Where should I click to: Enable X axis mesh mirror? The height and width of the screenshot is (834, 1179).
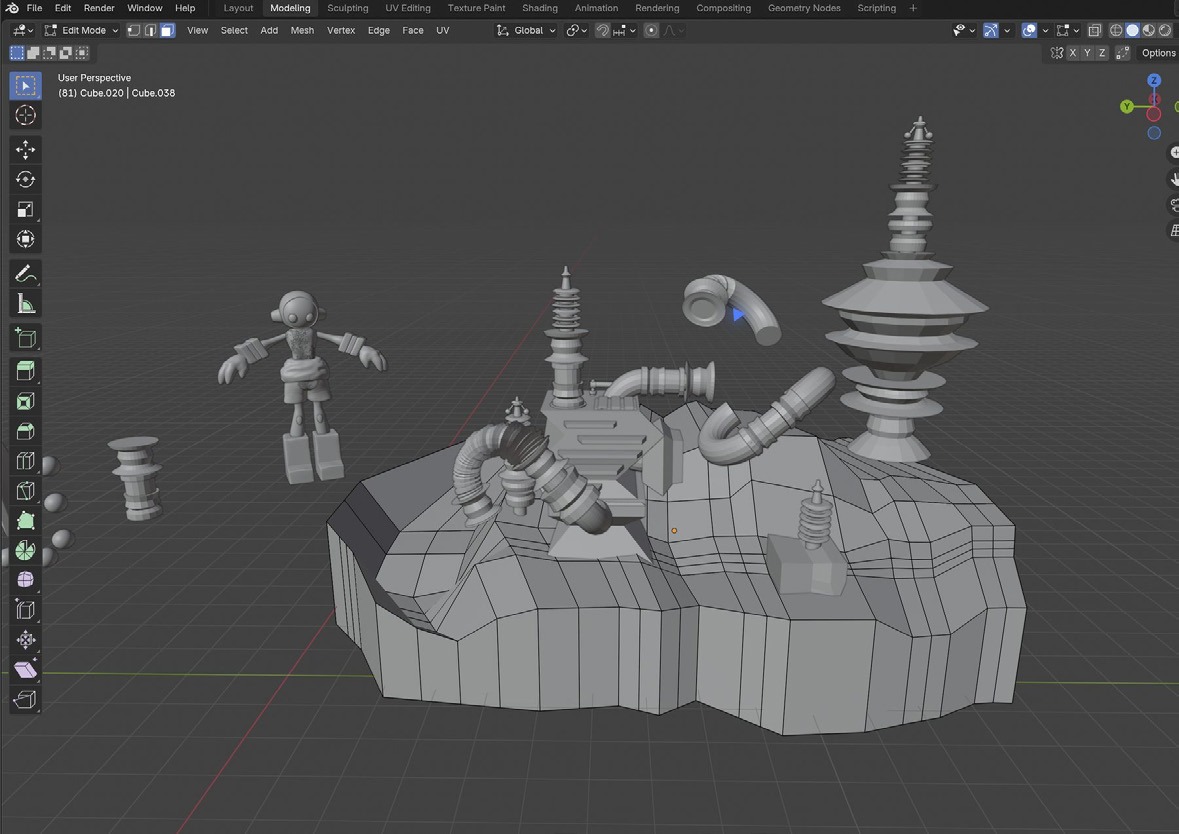pyautogui.click(x=1073, y=53)
